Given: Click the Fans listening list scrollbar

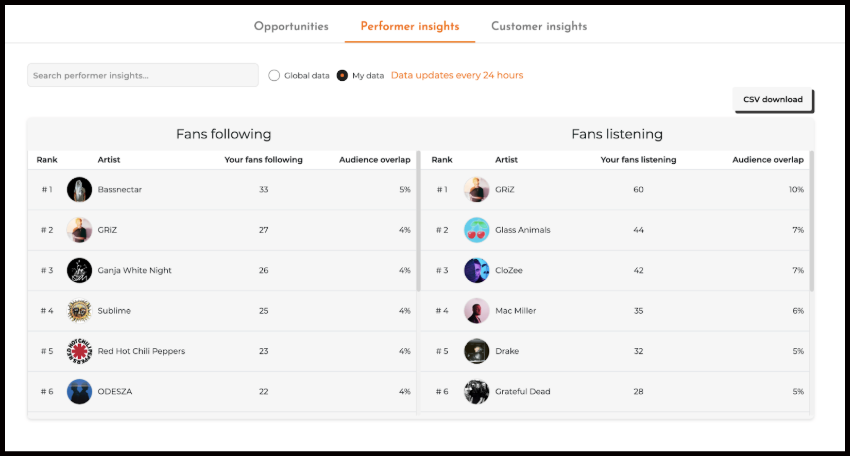Looking at the screenshot, I should [811, 220].
